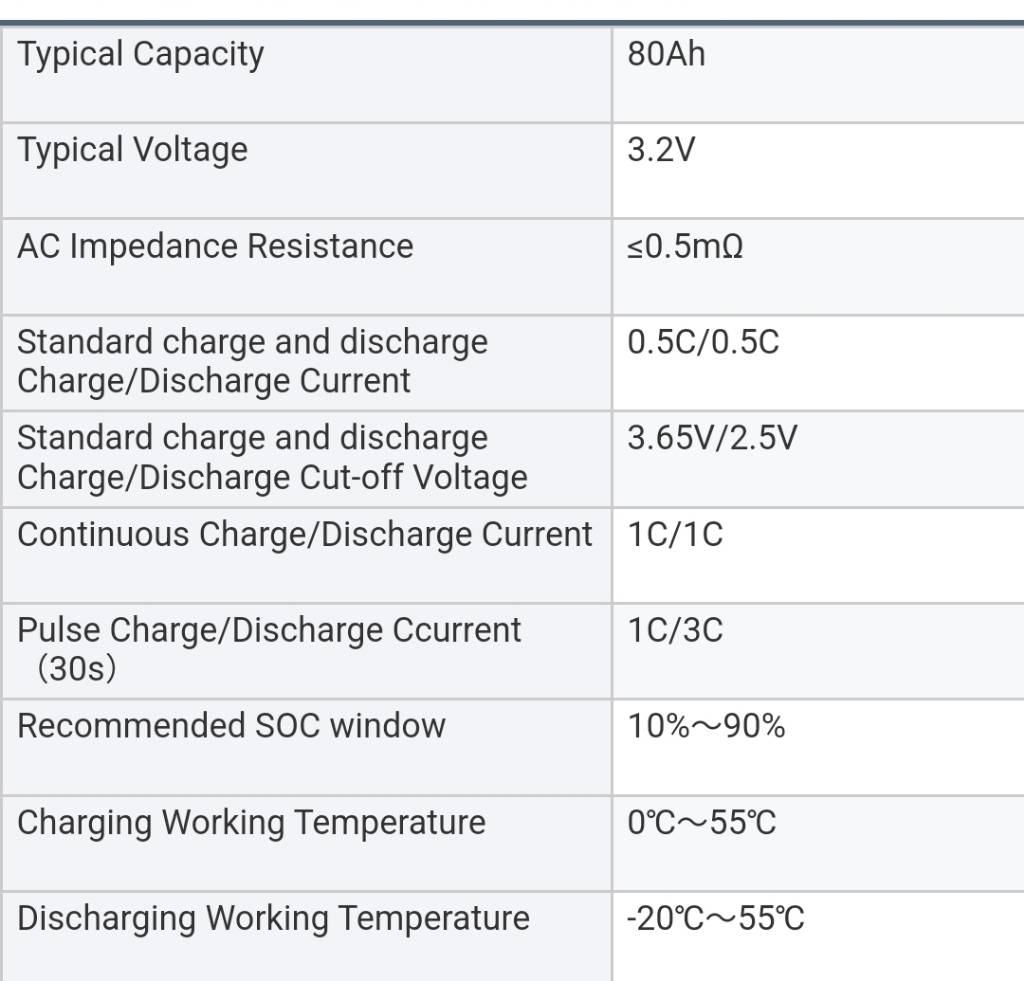
Task: Select the 10%~90% SOC value
Action: pyautogui.click(x=706, y=725)
